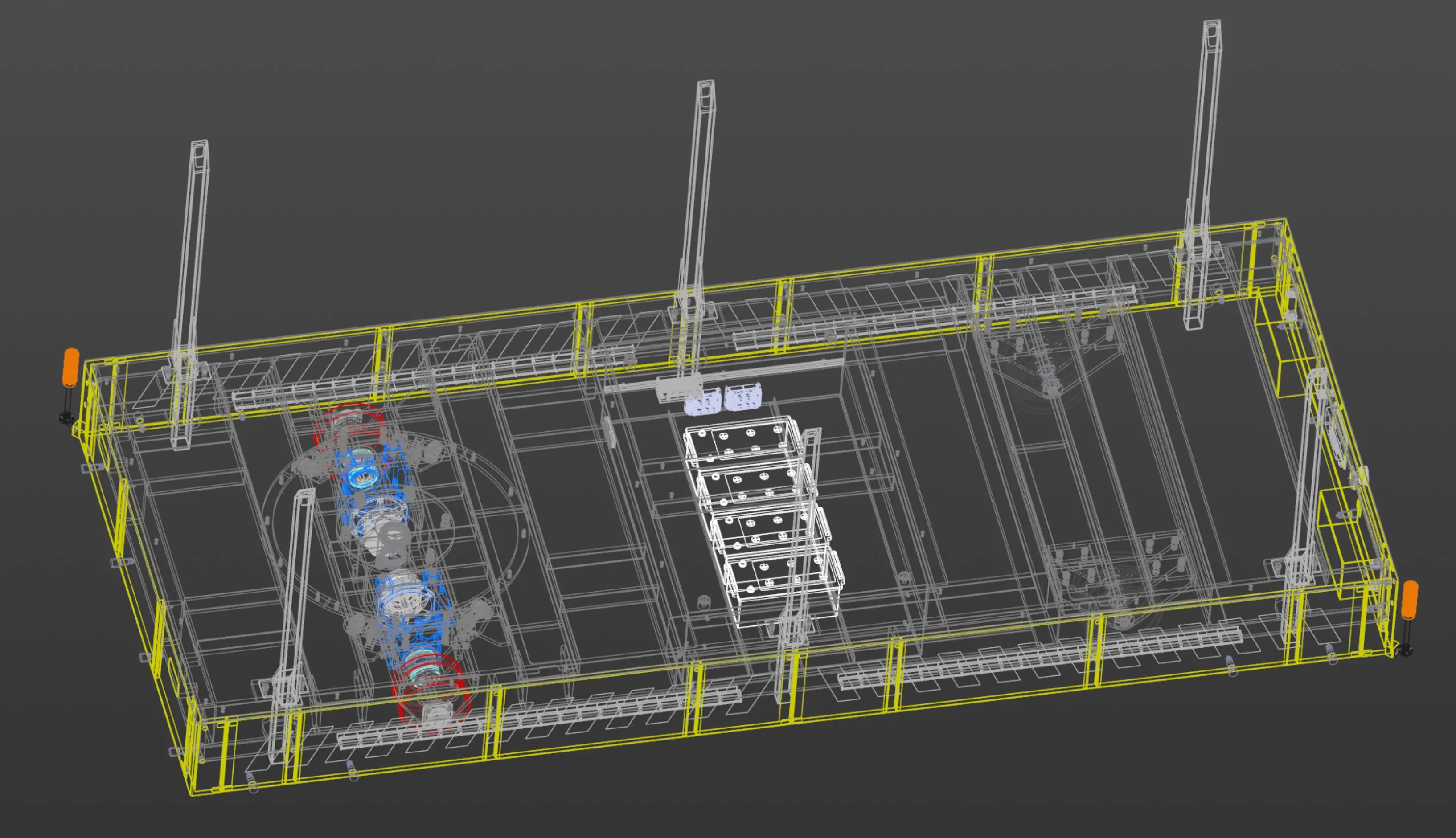Select the orange handle at right corner
This screenshot has width=1456, height=838.
click(1410, 600)
